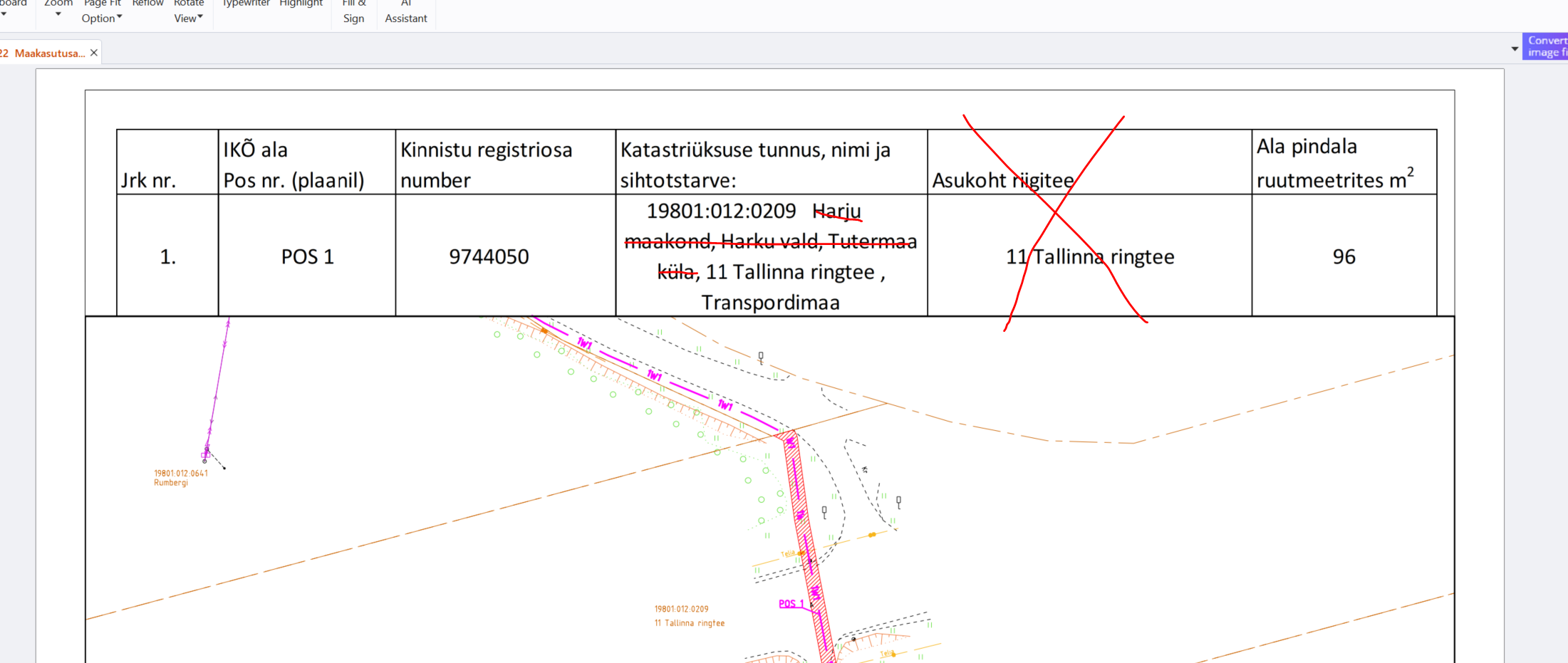Click the Reflow tool

pos(147,4)
